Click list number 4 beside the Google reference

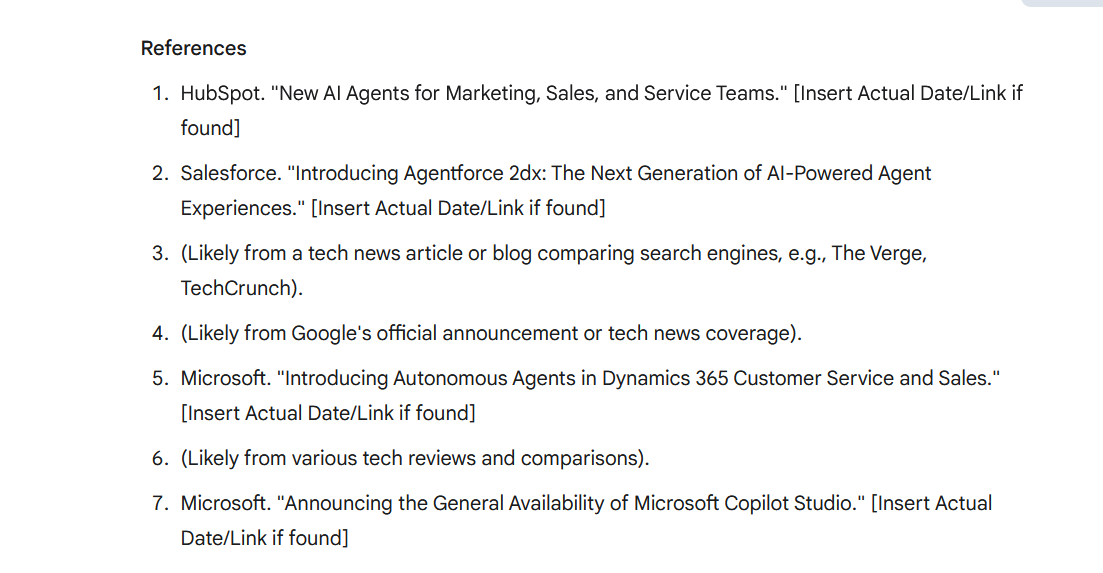[x=160, y=334]
